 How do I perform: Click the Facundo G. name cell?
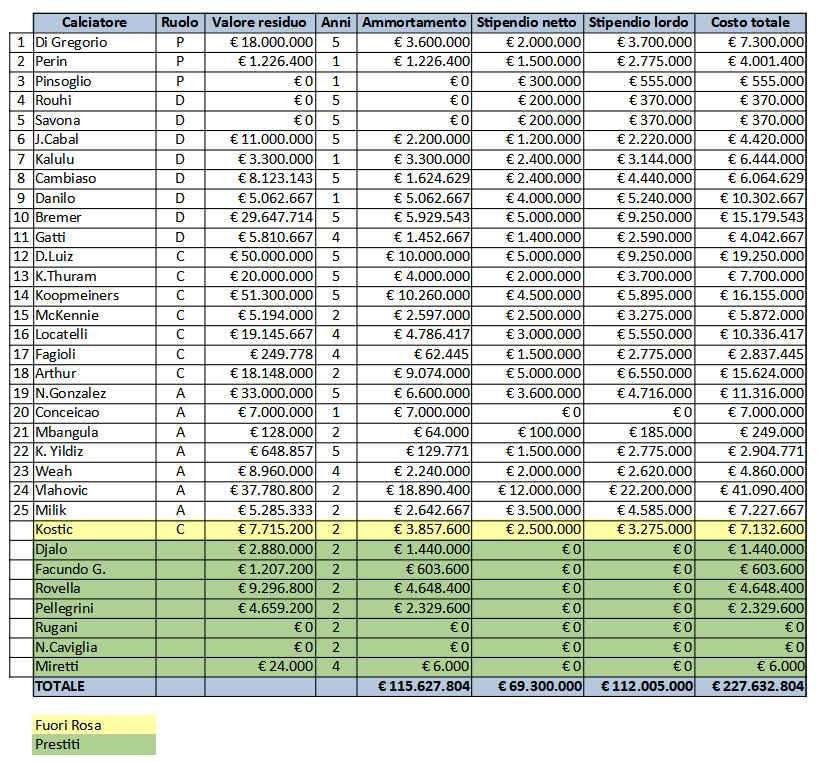94,569
